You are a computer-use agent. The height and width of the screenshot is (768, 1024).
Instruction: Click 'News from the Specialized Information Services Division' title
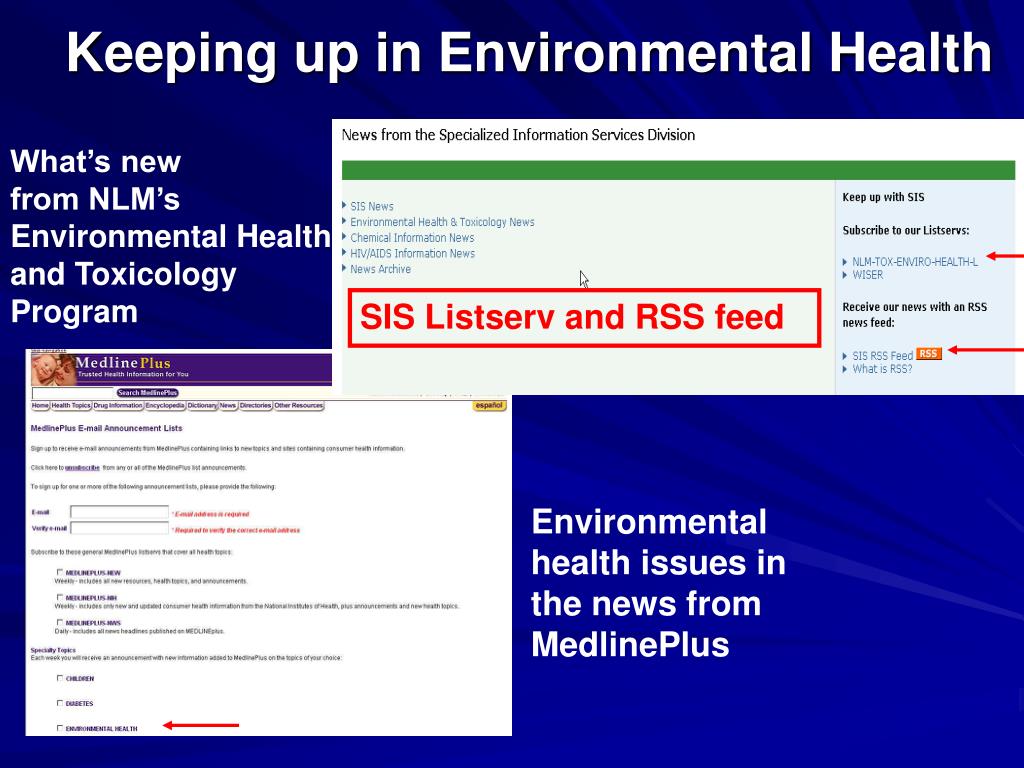click(519, 135)
